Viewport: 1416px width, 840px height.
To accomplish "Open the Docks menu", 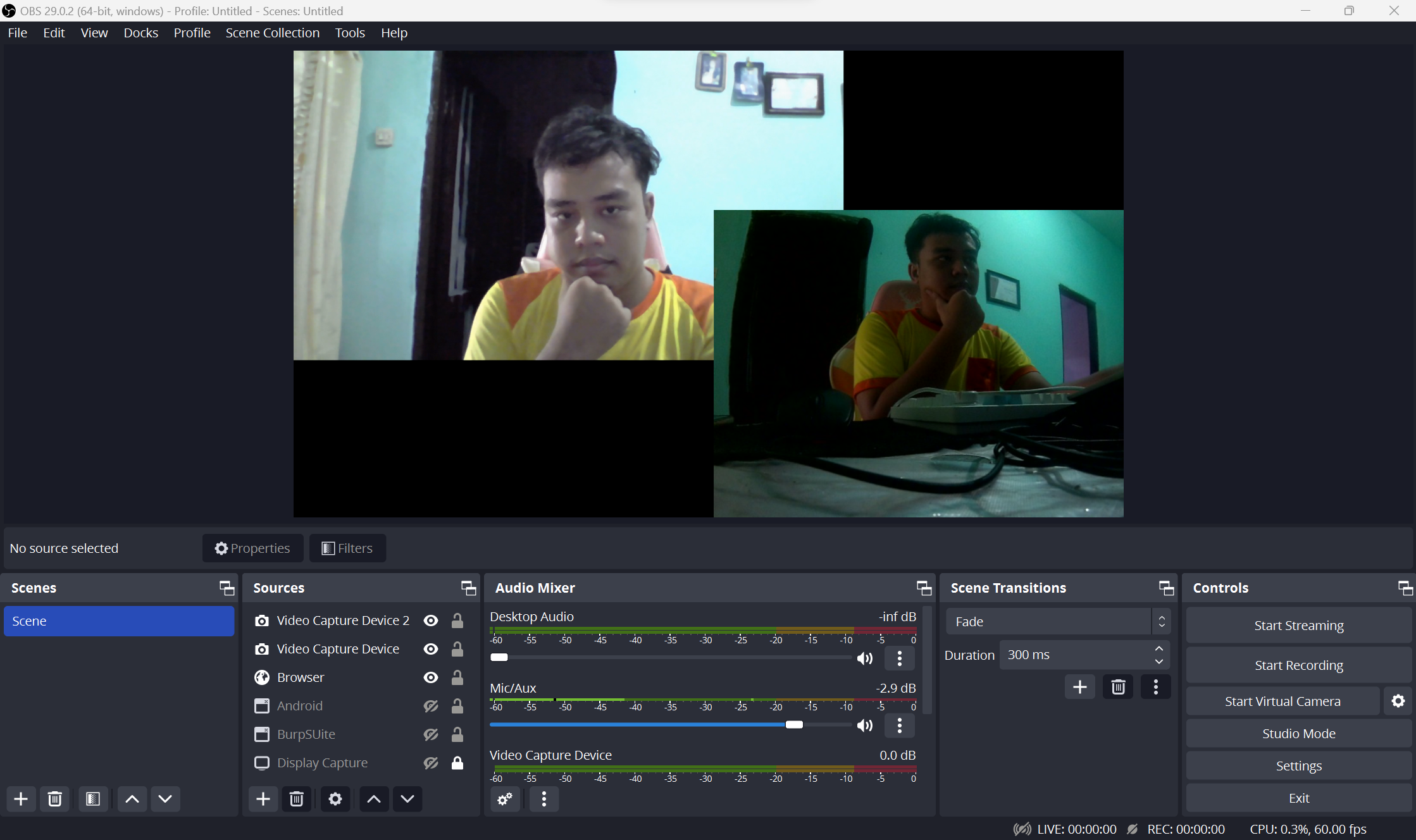I will pyautogui.click(x=141, y=33).
